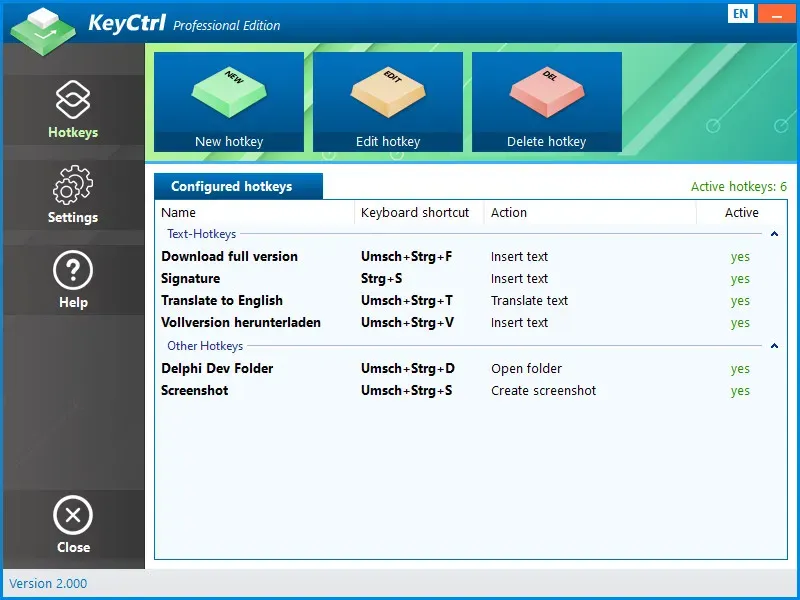Viewport: 800px width, 600px height.
Task: Switch to the Configured hotkeys tab
Action: 238,186
